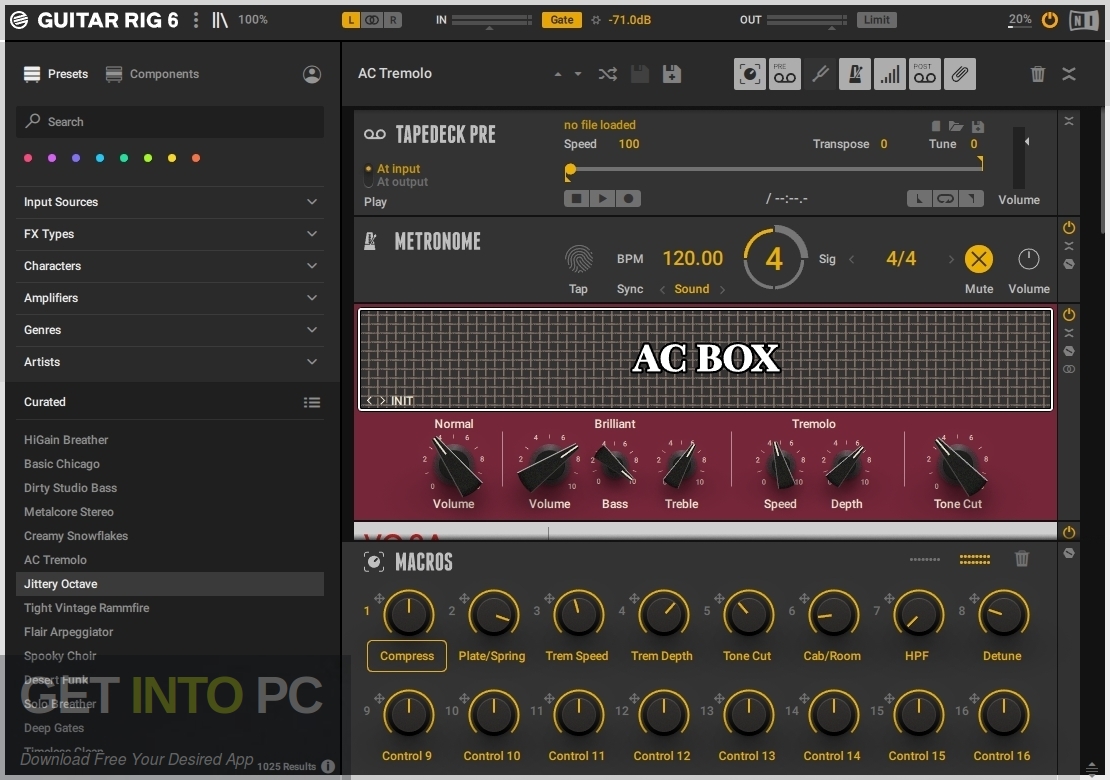1110x780 pixels.
Task: Select the Presets tab
Action: pos(56,74)
